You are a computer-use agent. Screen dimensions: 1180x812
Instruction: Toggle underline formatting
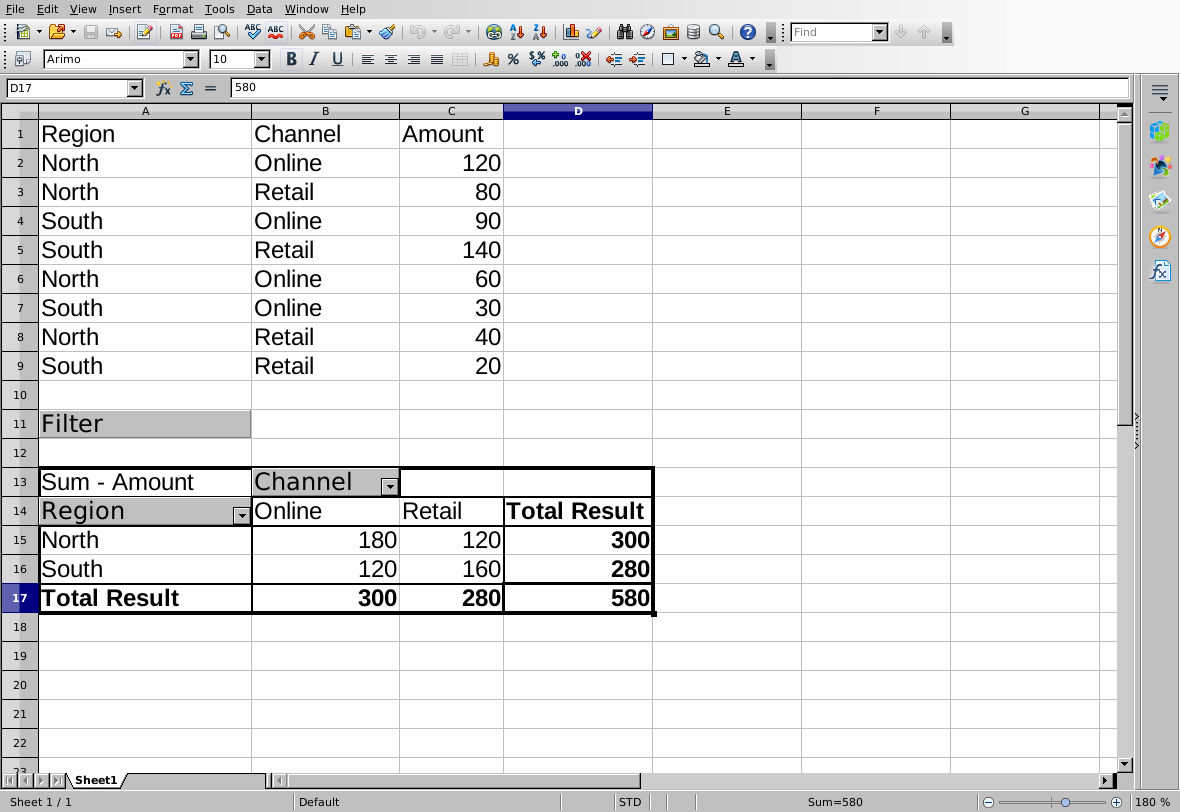click(337, 59)
